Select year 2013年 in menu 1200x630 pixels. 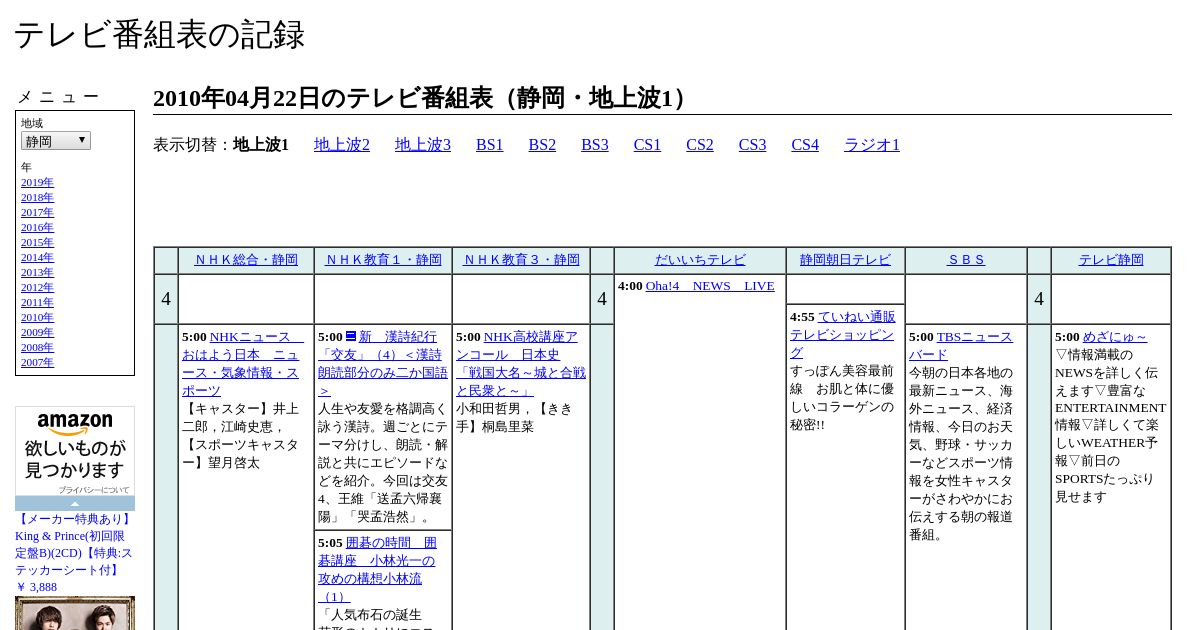coord(37,272)
